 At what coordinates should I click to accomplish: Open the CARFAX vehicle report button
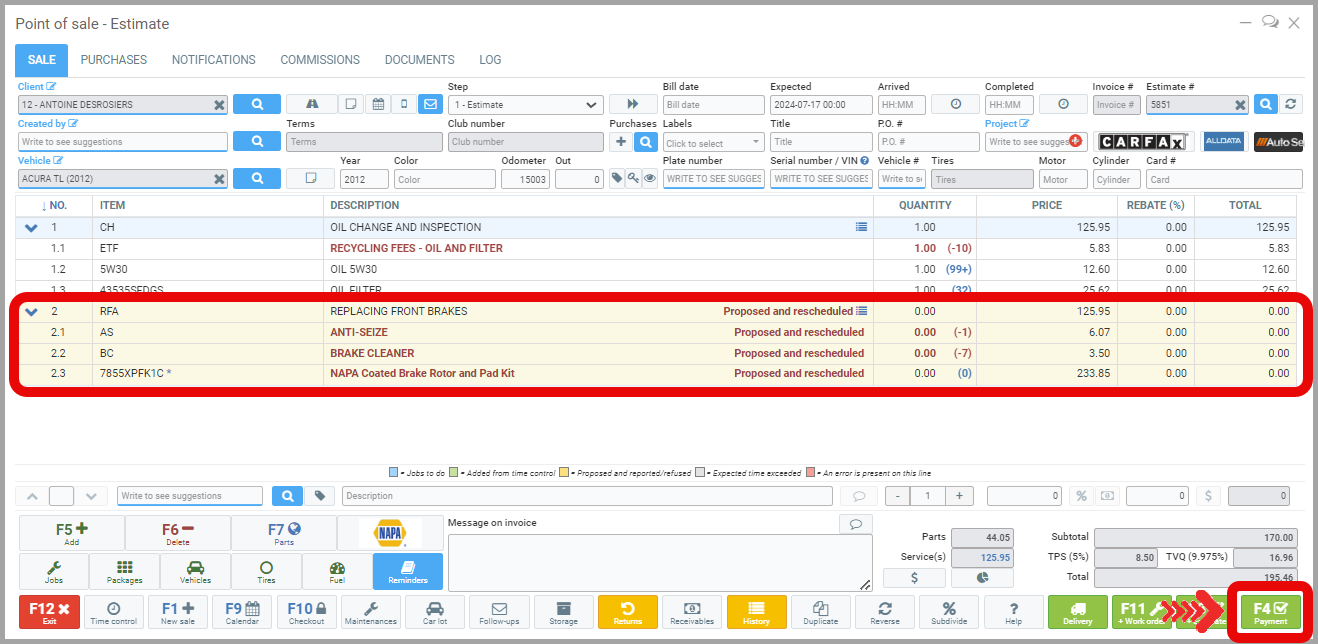tap(1145, 142)
